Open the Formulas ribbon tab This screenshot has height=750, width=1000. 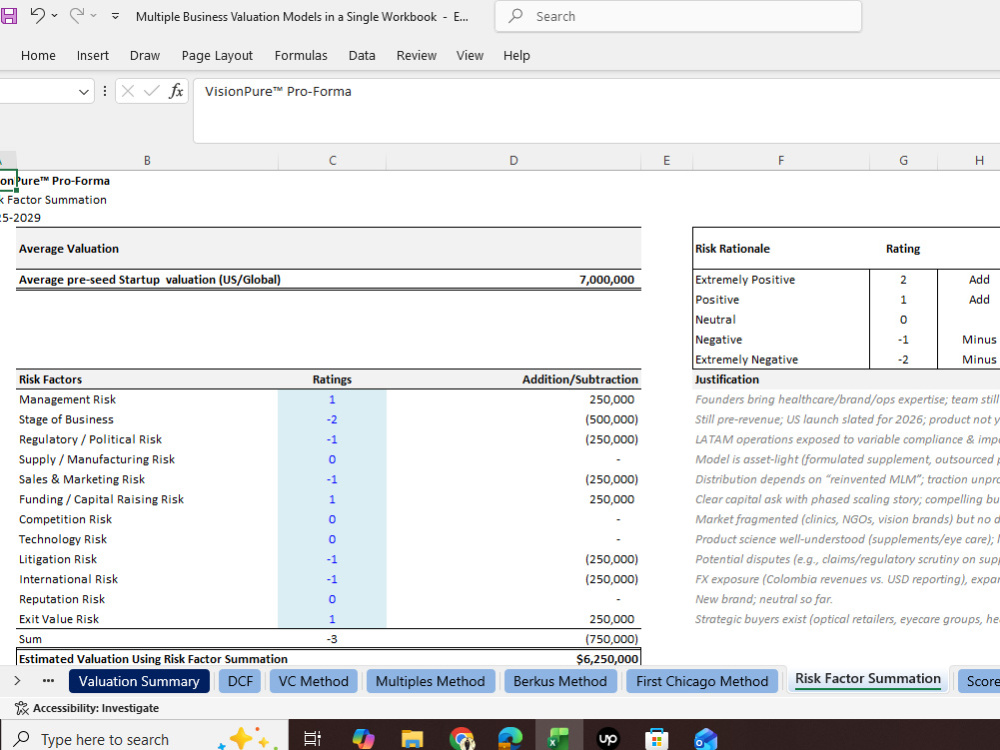point(301,55)
